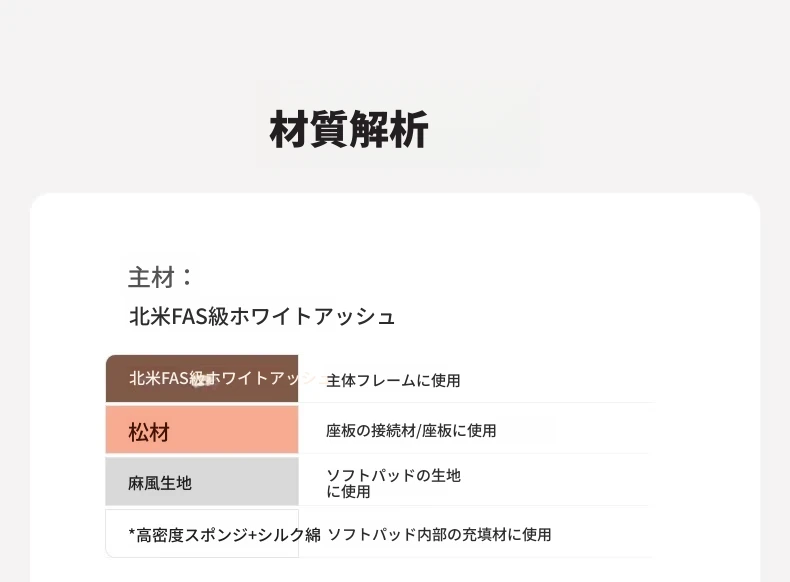Click the 座板の接続材/座板に使用 description

tap(411, 431)
